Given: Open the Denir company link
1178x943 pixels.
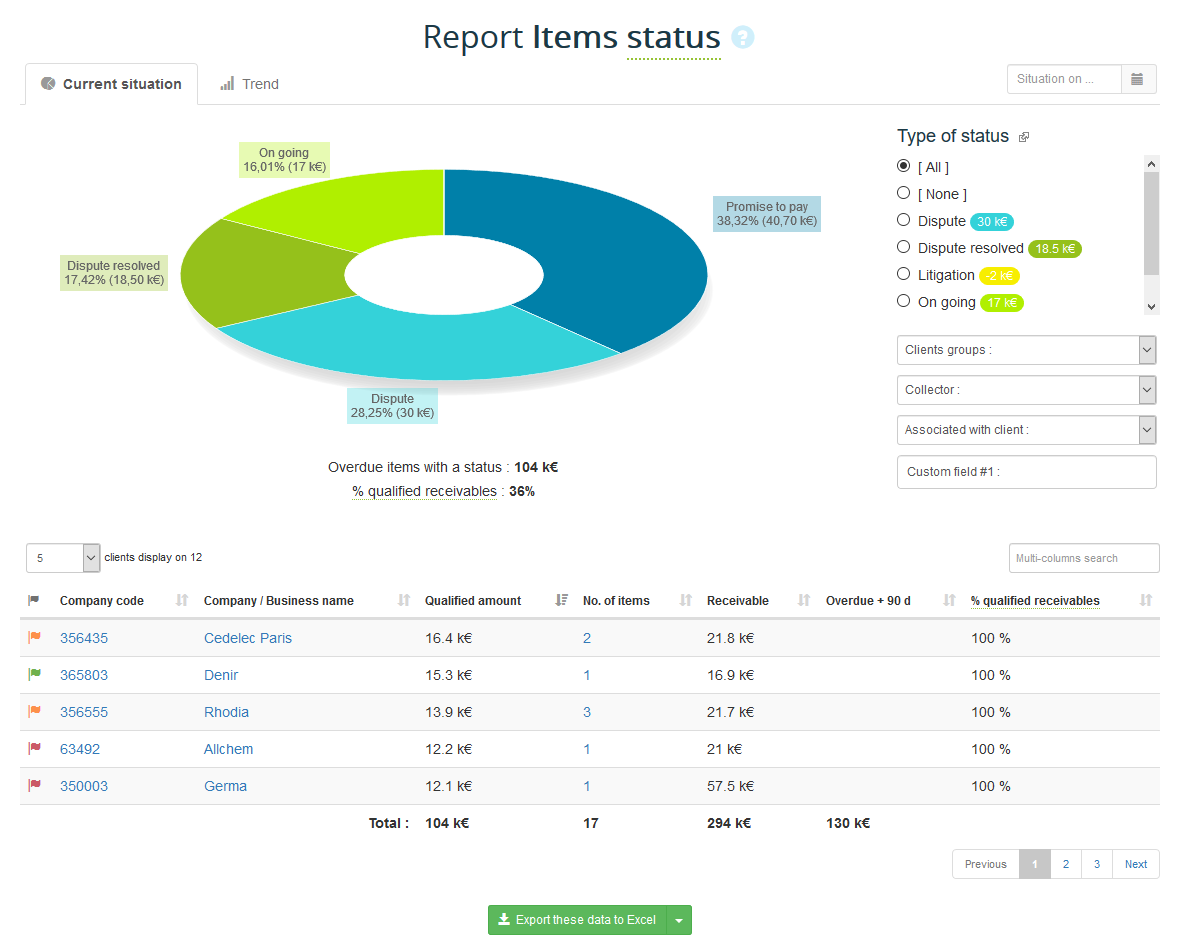Looking at the screenshot, I should pyautogui.click(x=221, y=675).
